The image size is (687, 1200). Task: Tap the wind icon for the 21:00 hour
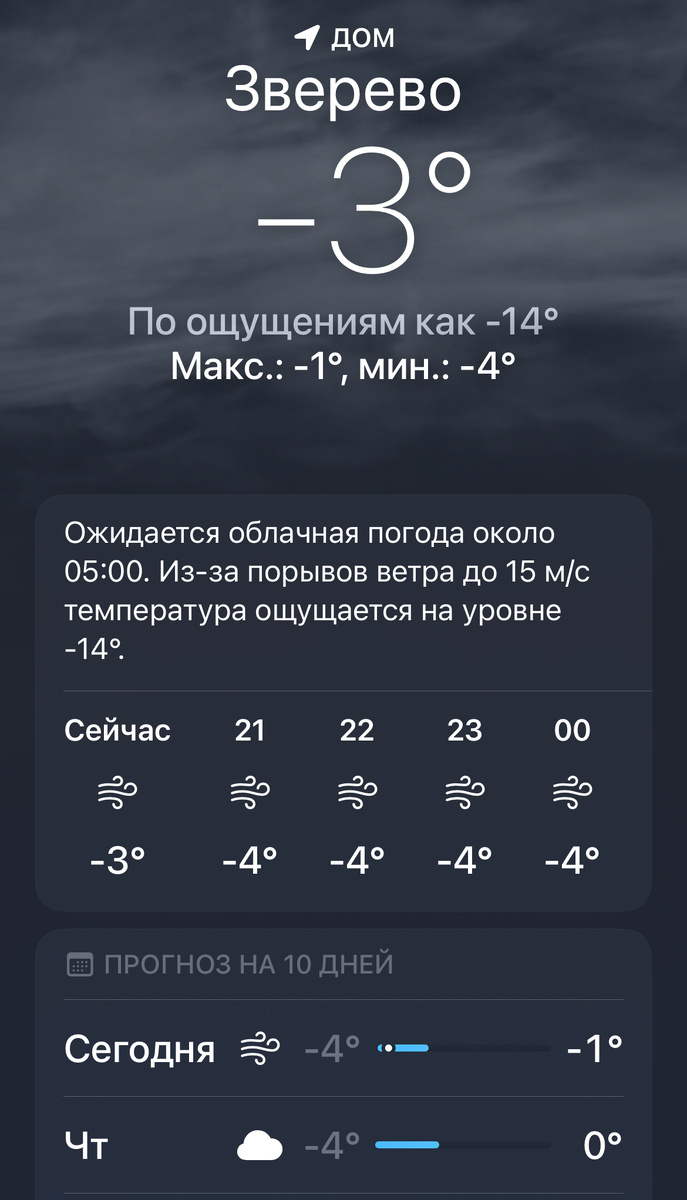[x=250, y=791]
